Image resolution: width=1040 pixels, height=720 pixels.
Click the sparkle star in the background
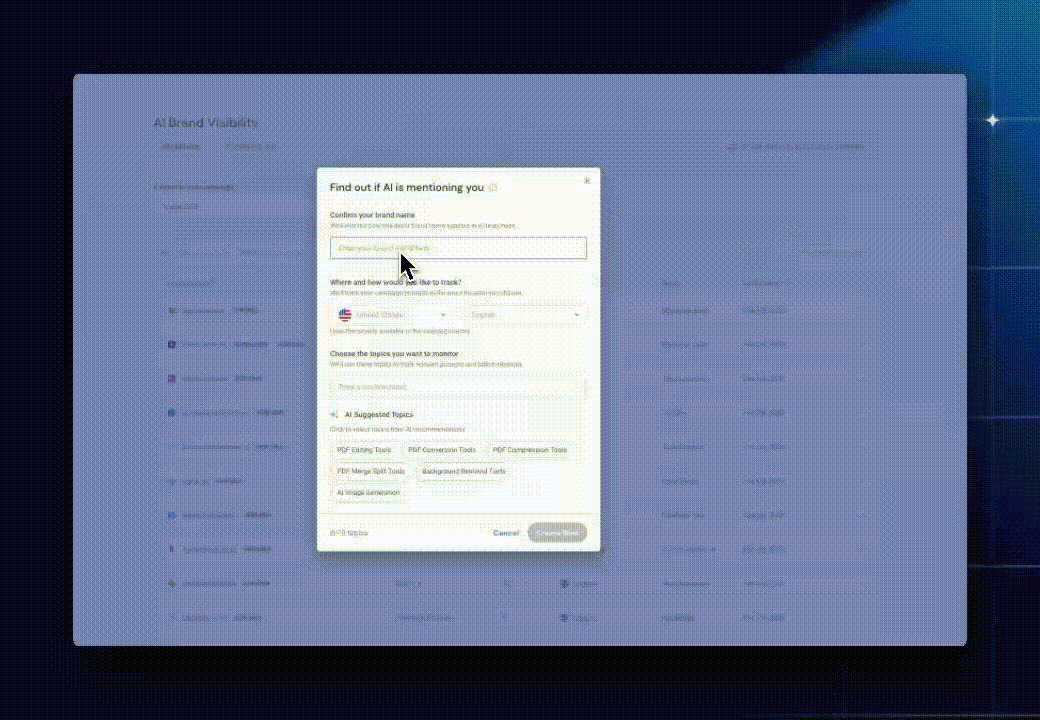[992, 120]
